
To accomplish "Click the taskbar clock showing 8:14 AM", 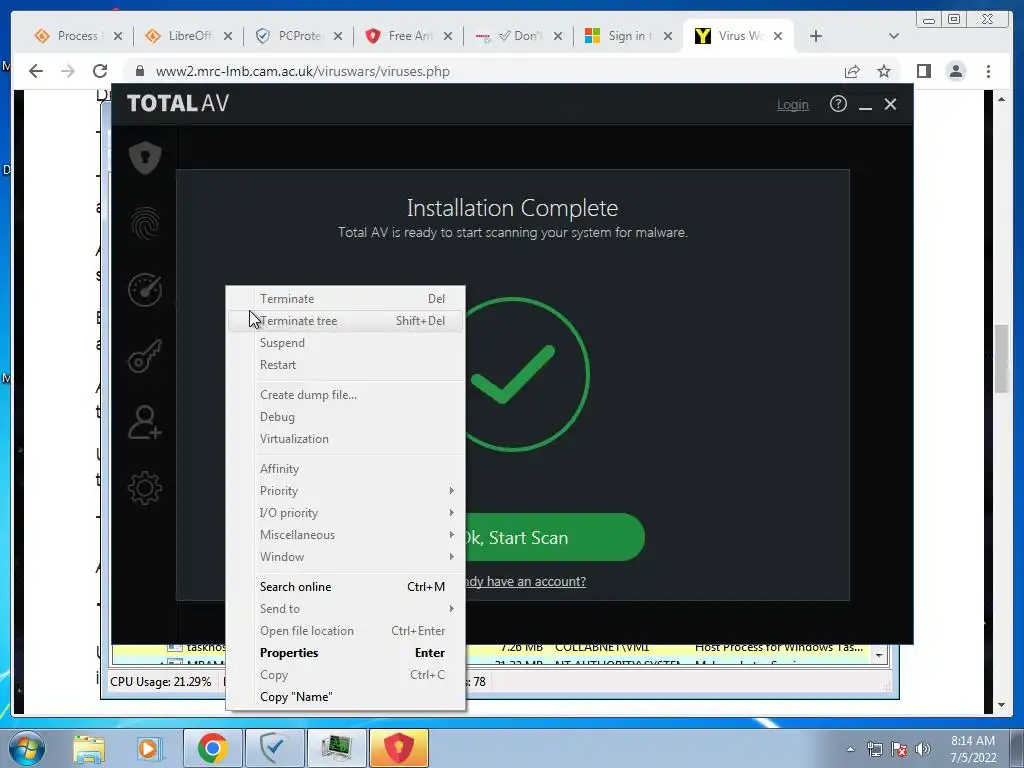I will 973,749.
